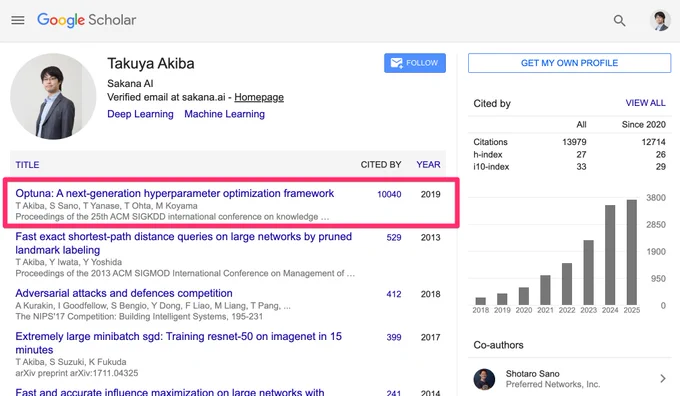Click VIEW ALL citations link
The width and height of the screenshot is (680, 396).
coord(645,103)
